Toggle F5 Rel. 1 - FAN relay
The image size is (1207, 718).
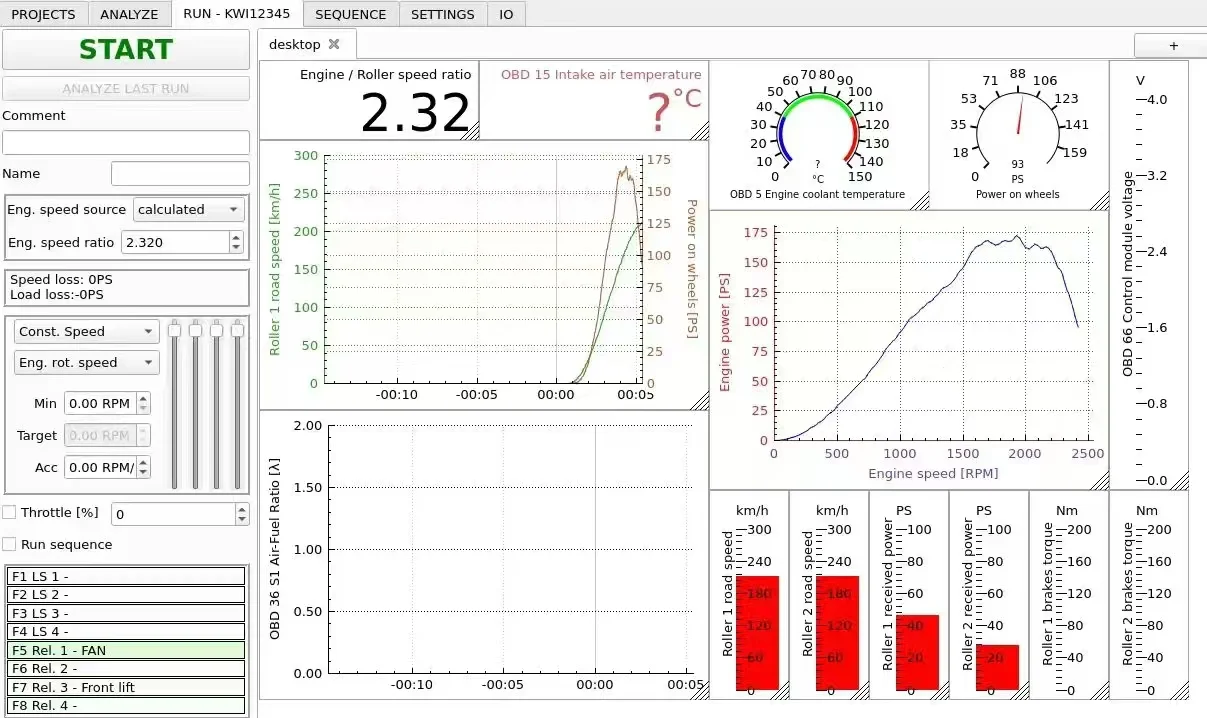126,650
